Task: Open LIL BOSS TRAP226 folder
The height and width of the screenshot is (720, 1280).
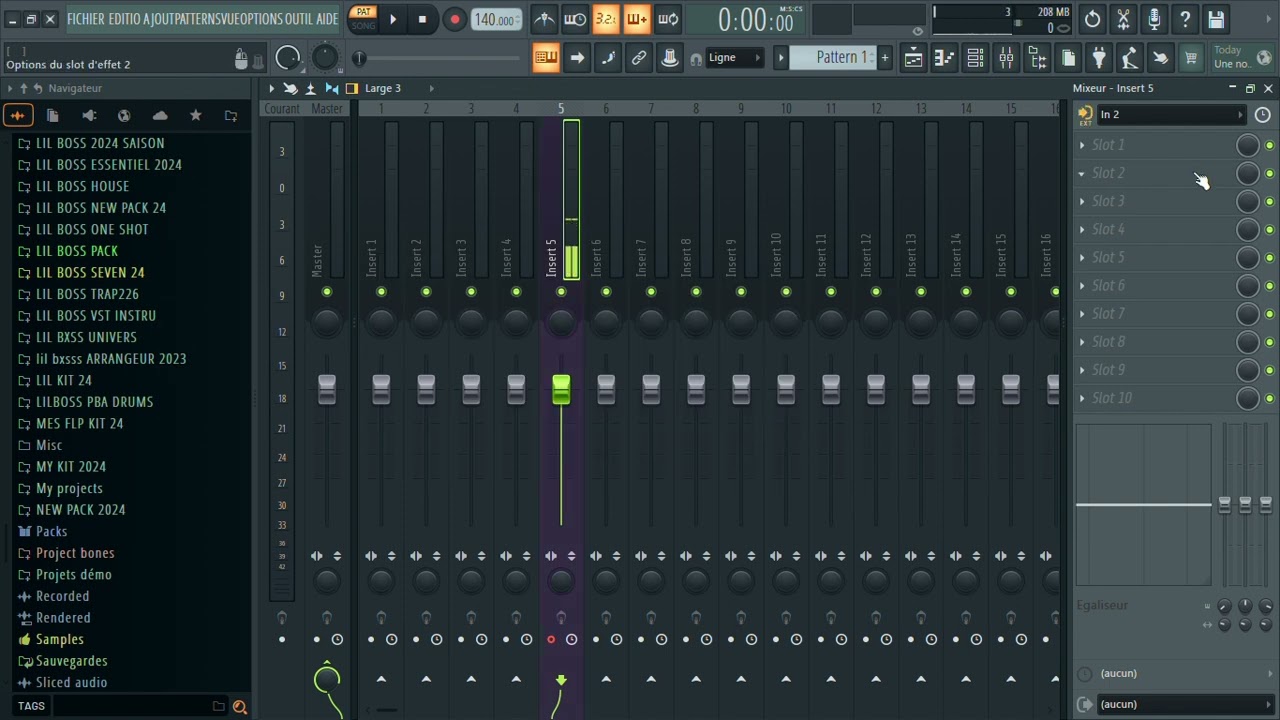Action: 87,294
